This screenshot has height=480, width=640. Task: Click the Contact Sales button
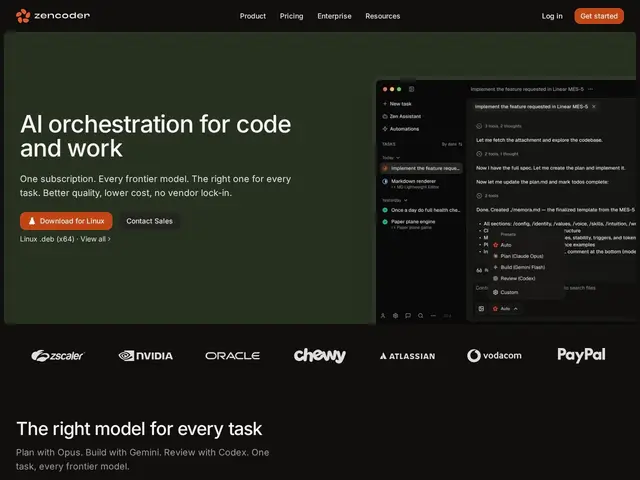coord(149,221)
